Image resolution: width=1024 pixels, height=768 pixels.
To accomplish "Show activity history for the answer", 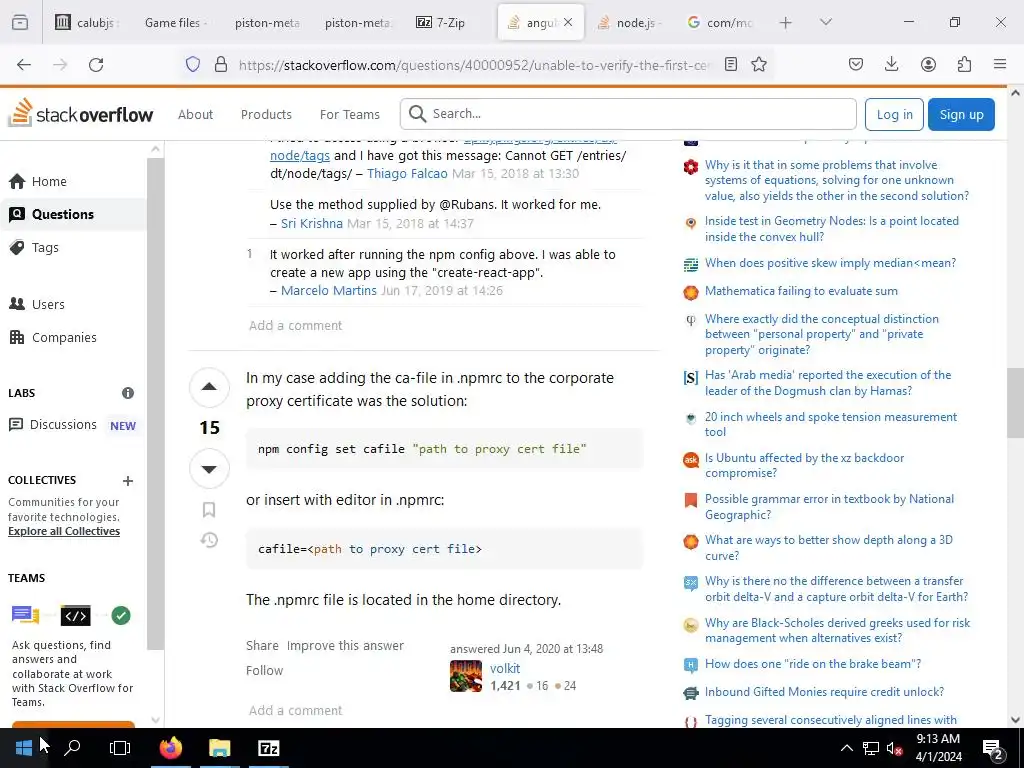I will 209,540.
